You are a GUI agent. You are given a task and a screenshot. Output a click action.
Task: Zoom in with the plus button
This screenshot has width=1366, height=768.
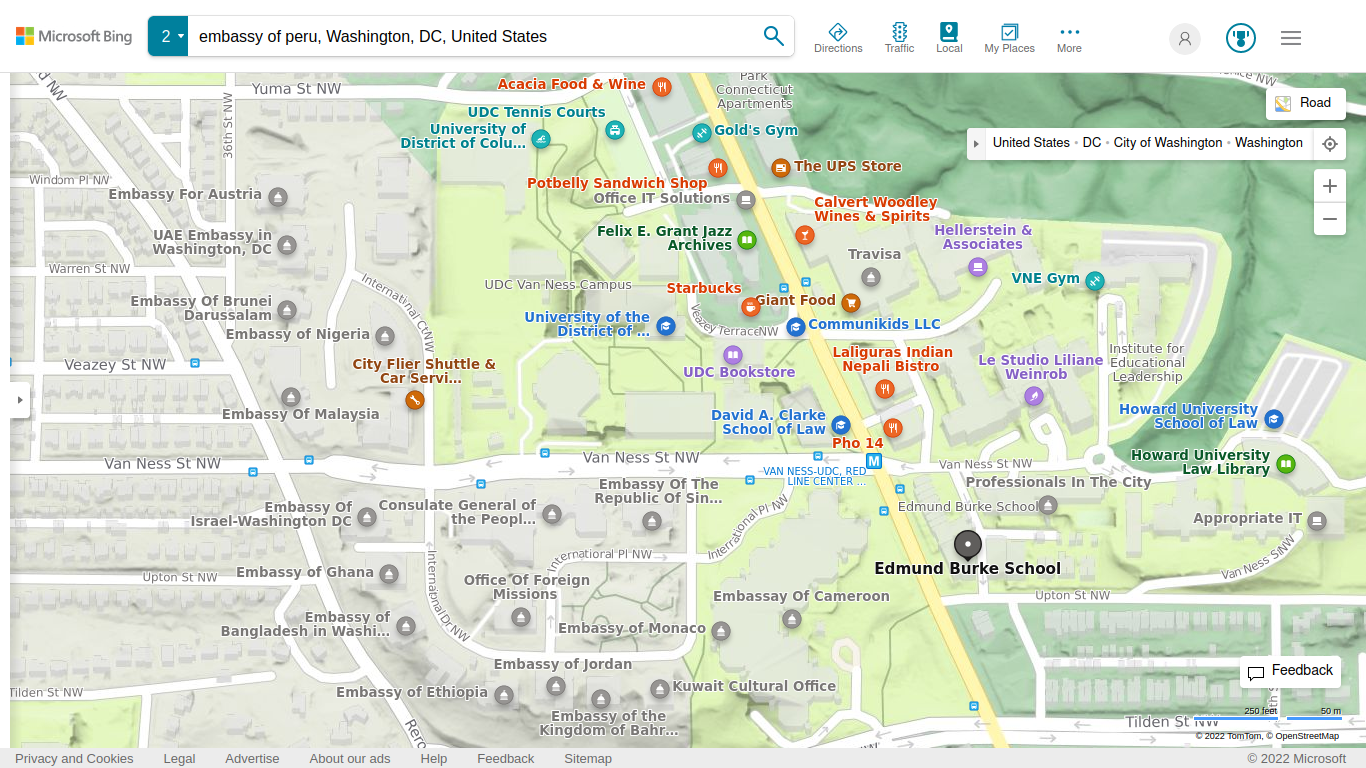click(x=1330, y=186)
